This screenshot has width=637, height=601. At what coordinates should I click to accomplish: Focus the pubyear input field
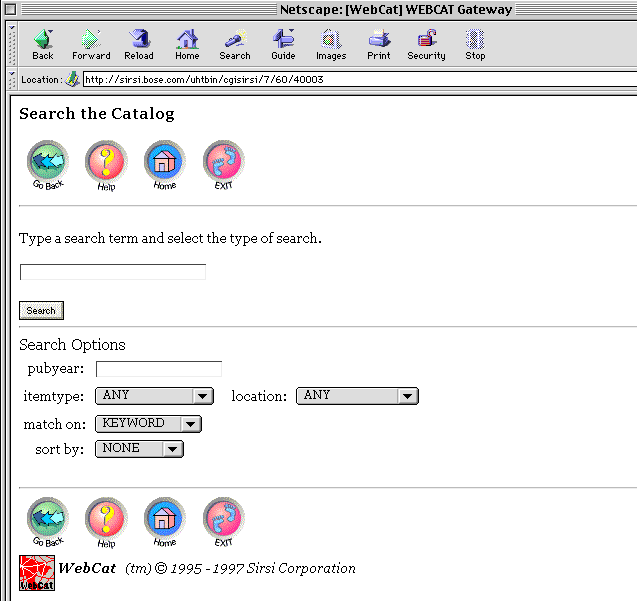coord(158,369)
